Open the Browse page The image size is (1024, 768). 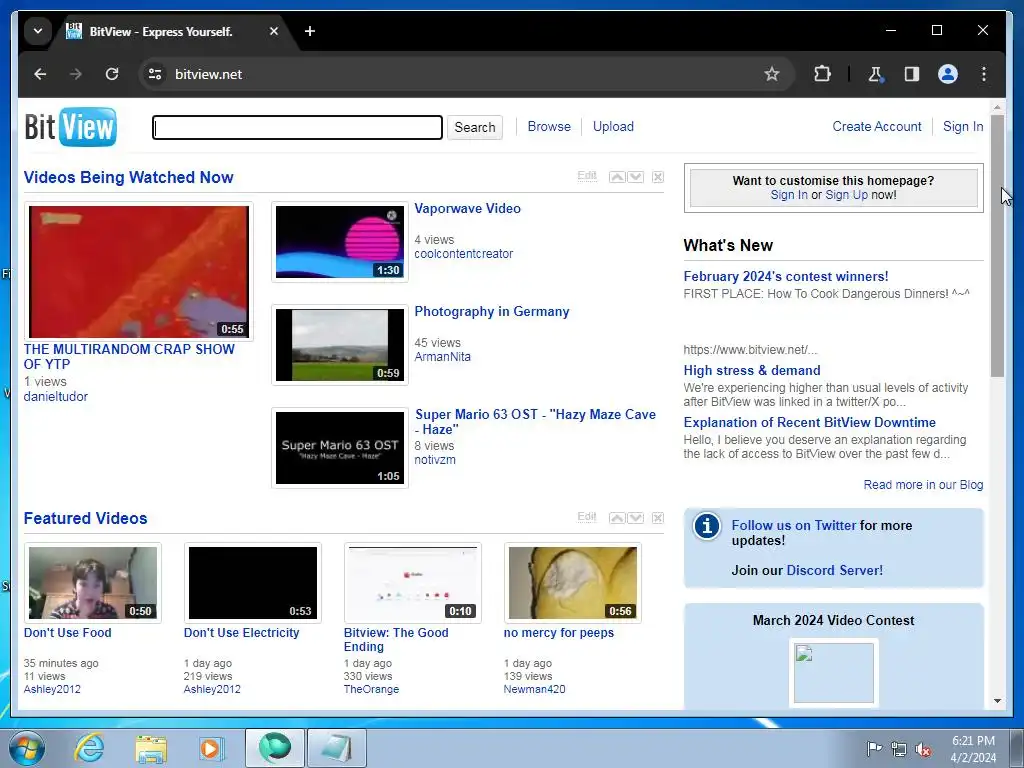point(549,127)
